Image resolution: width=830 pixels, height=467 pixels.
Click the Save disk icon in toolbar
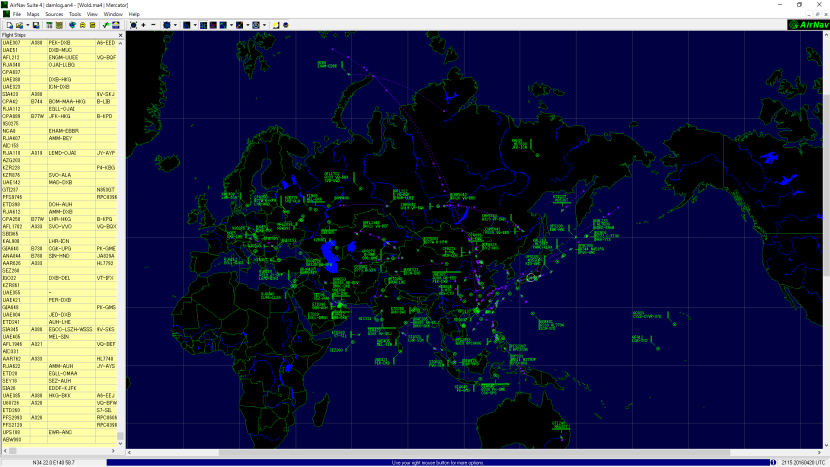click(x=36, y=24)
